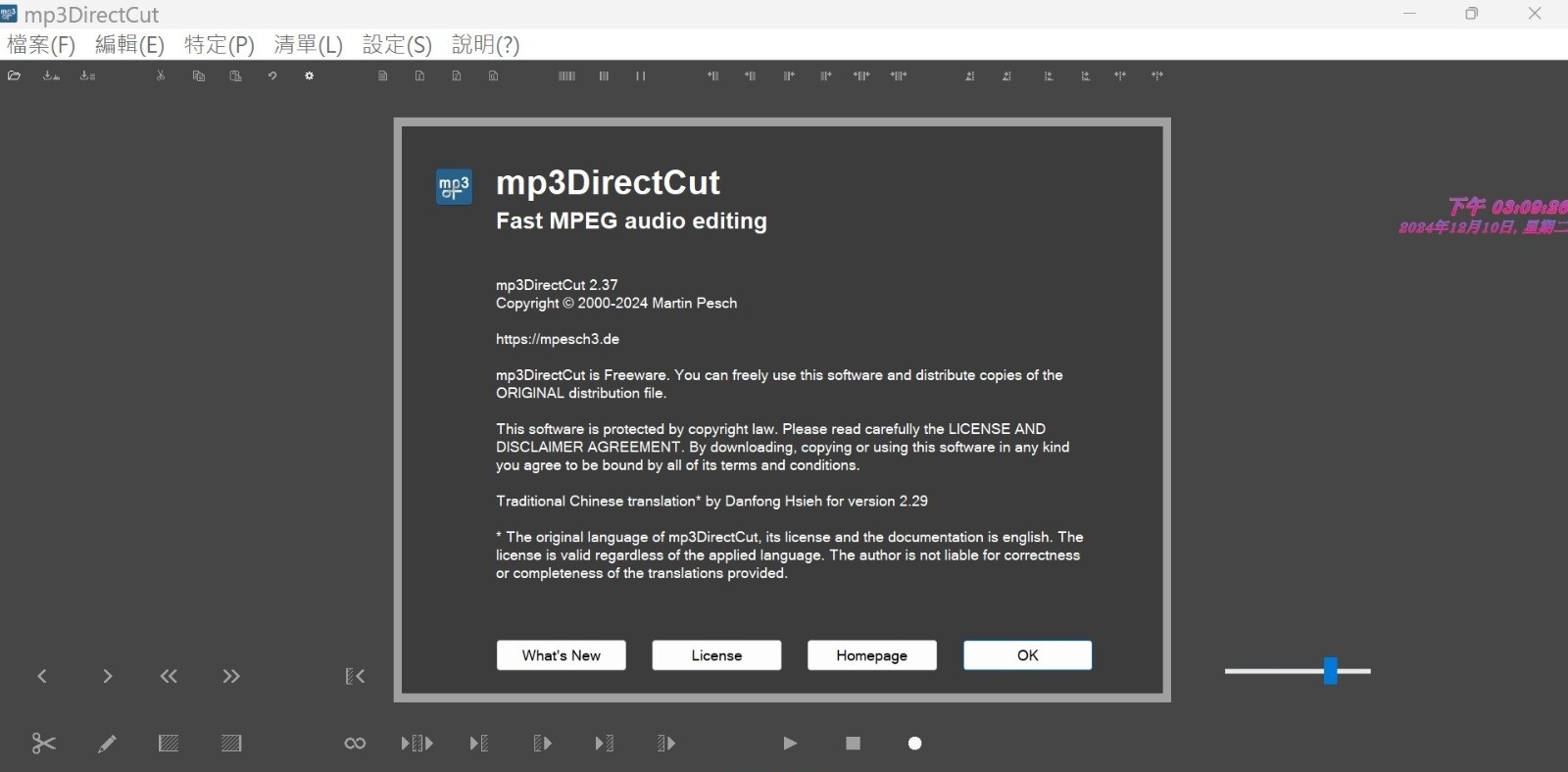The height and width of the screenshot is (772, 1568).
Task: Open the 檔案(F) menu
Action: pyautogui.click(x=41, y=45)
